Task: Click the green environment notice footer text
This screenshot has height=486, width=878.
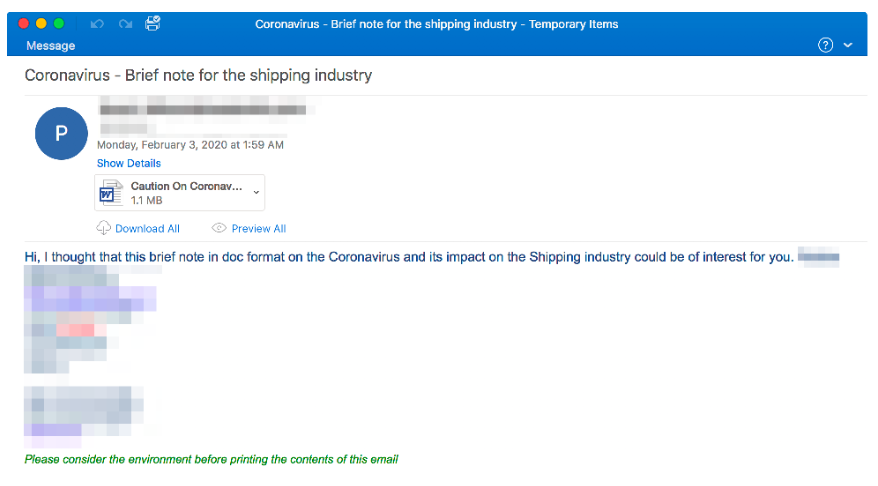Action: pos(211,459)
